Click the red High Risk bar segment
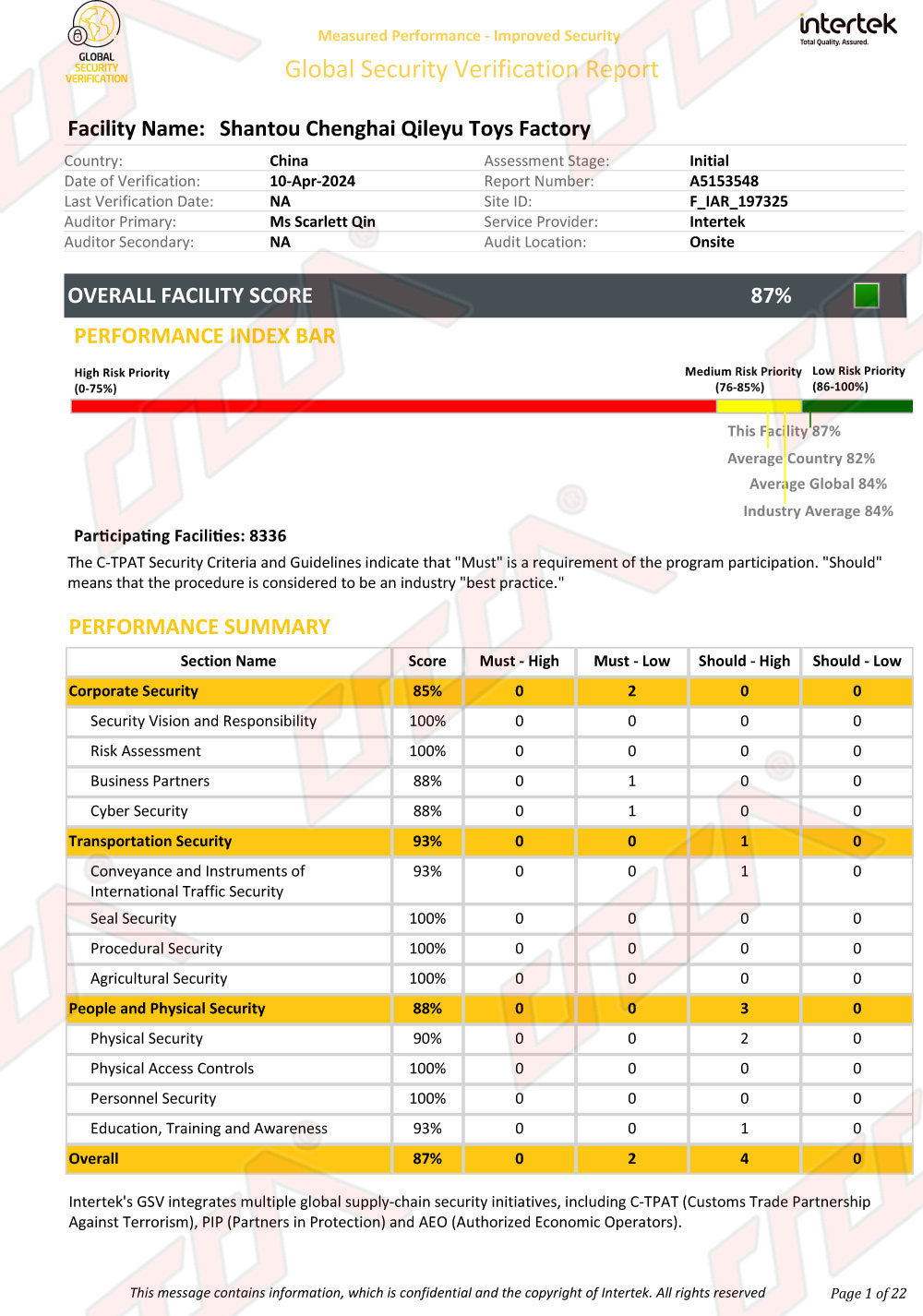The image size is (923, 1316). pos(393,406)
